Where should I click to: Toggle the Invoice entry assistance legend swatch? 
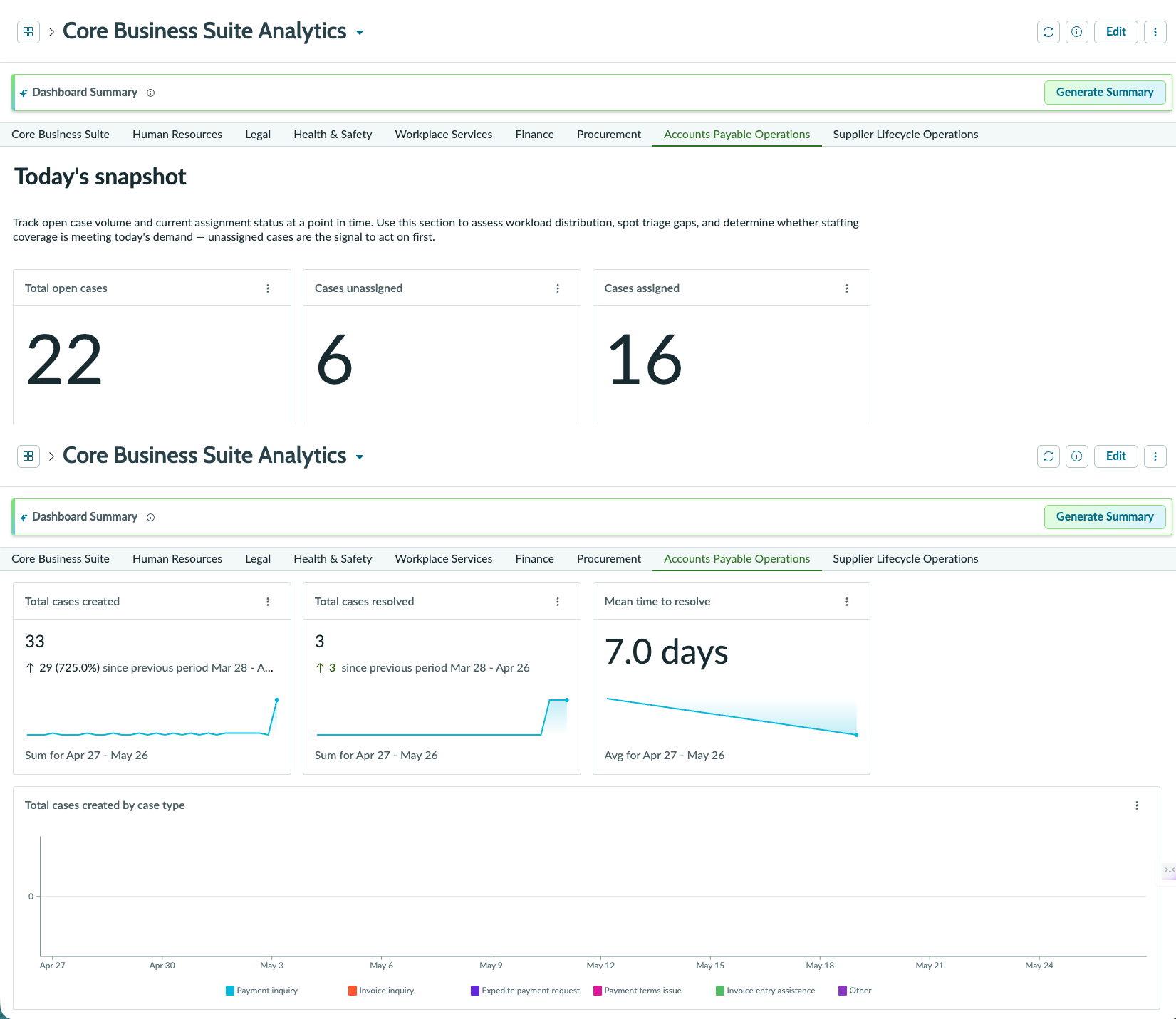coord(720,991)
